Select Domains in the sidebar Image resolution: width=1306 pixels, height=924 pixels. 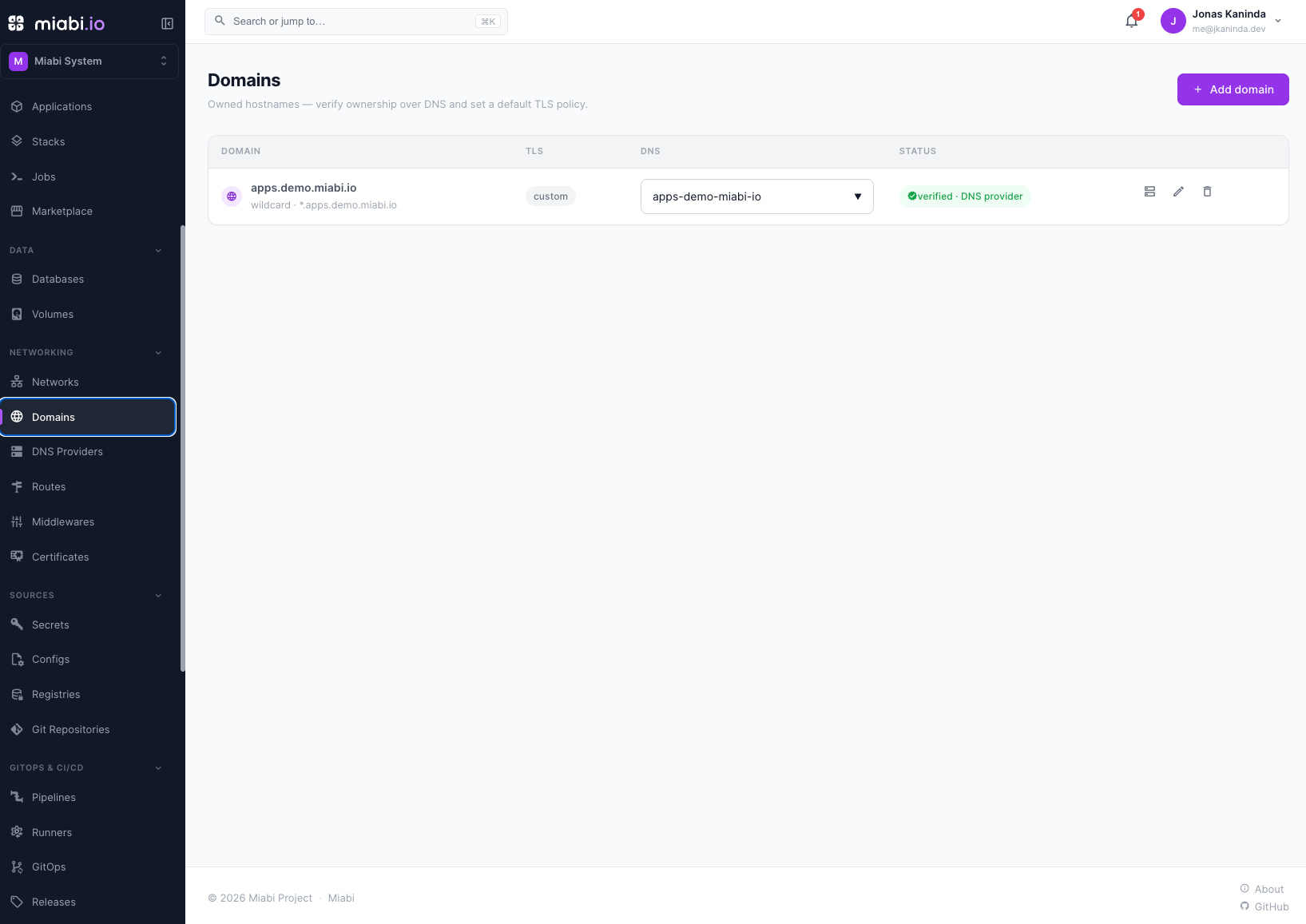coord(88,417)
